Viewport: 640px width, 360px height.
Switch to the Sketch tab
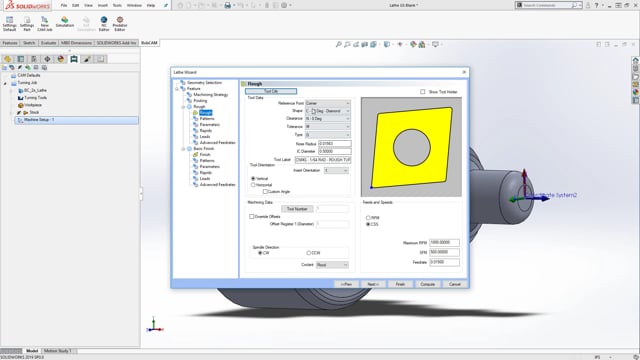pyautogui.click(x=29, y=43)
